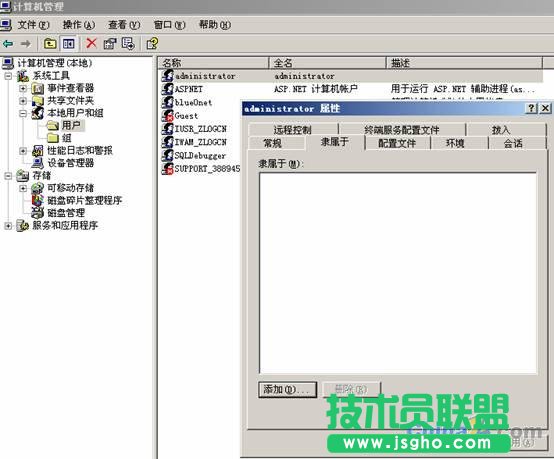Open the 查看(V) menu
554x459 pixels.
pos(124,25)
